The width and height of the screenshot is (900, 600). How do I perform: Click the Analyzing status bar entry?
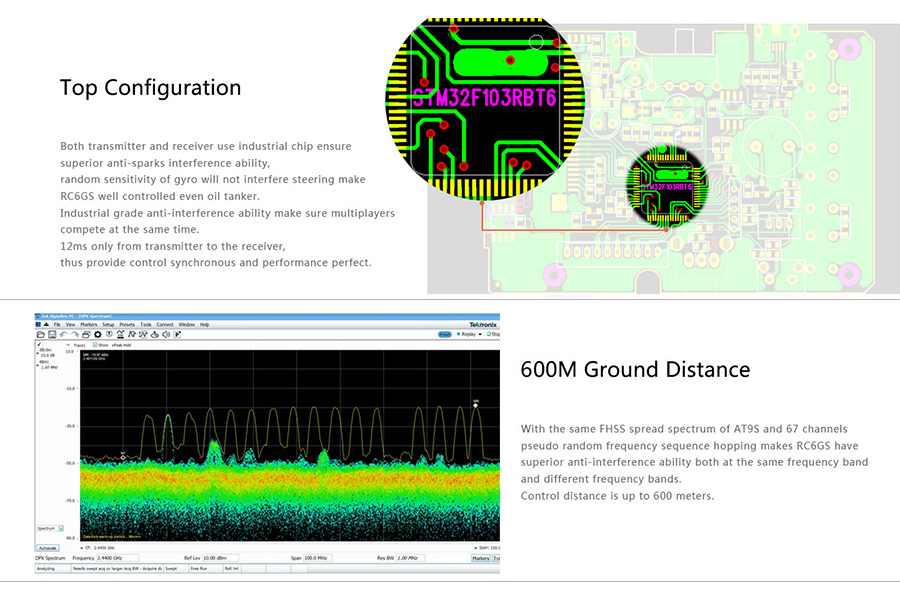point(53,568)
